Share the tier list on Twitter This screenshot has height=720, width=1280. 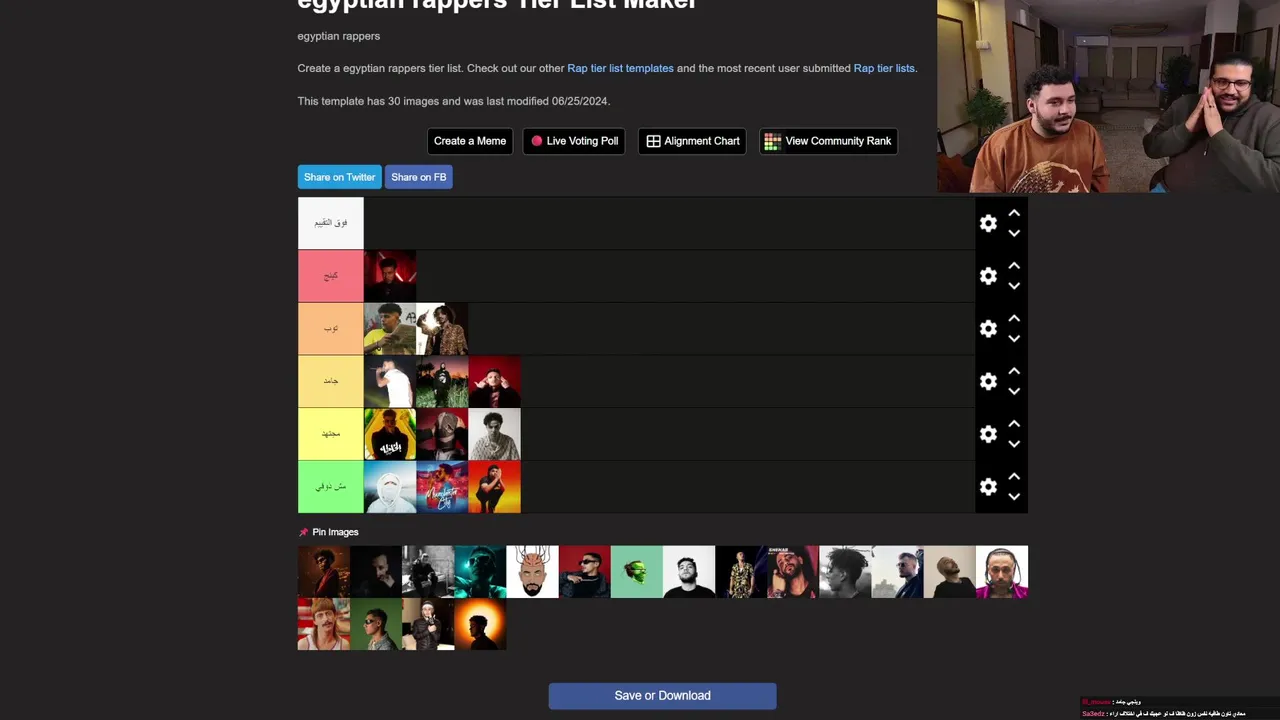[339, 177]
